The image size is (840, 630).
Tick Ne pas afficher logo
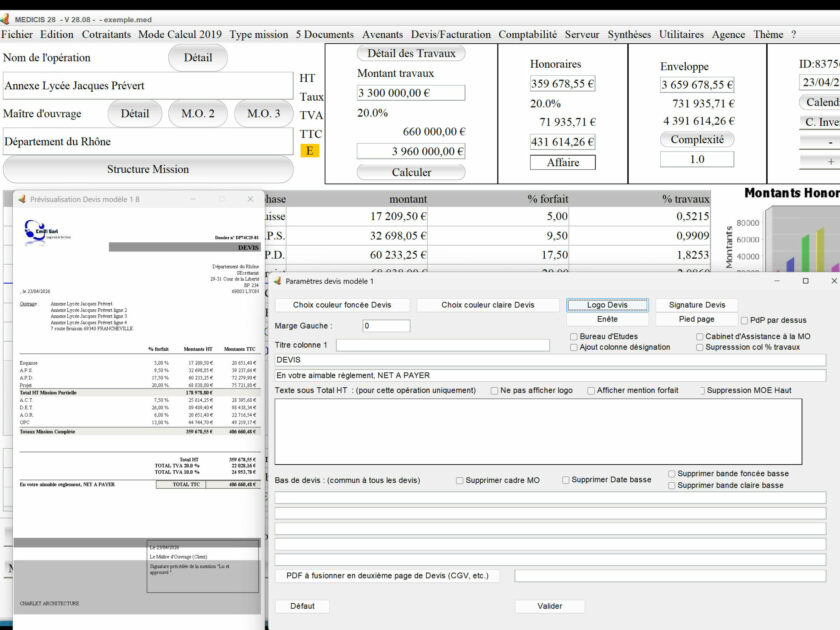494,391
